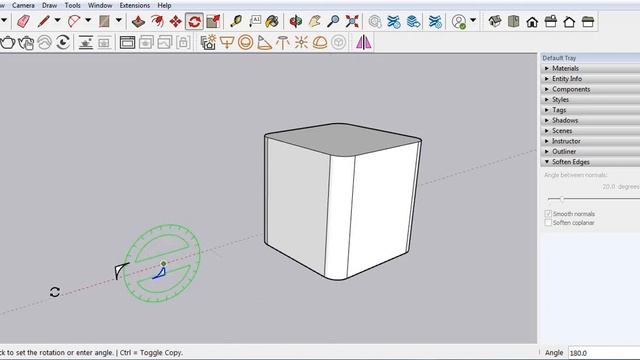Image resolution: width=640 pixels, height=360 pixels.
Task: Open the Extension Manager icon
Action: [435, 22]
